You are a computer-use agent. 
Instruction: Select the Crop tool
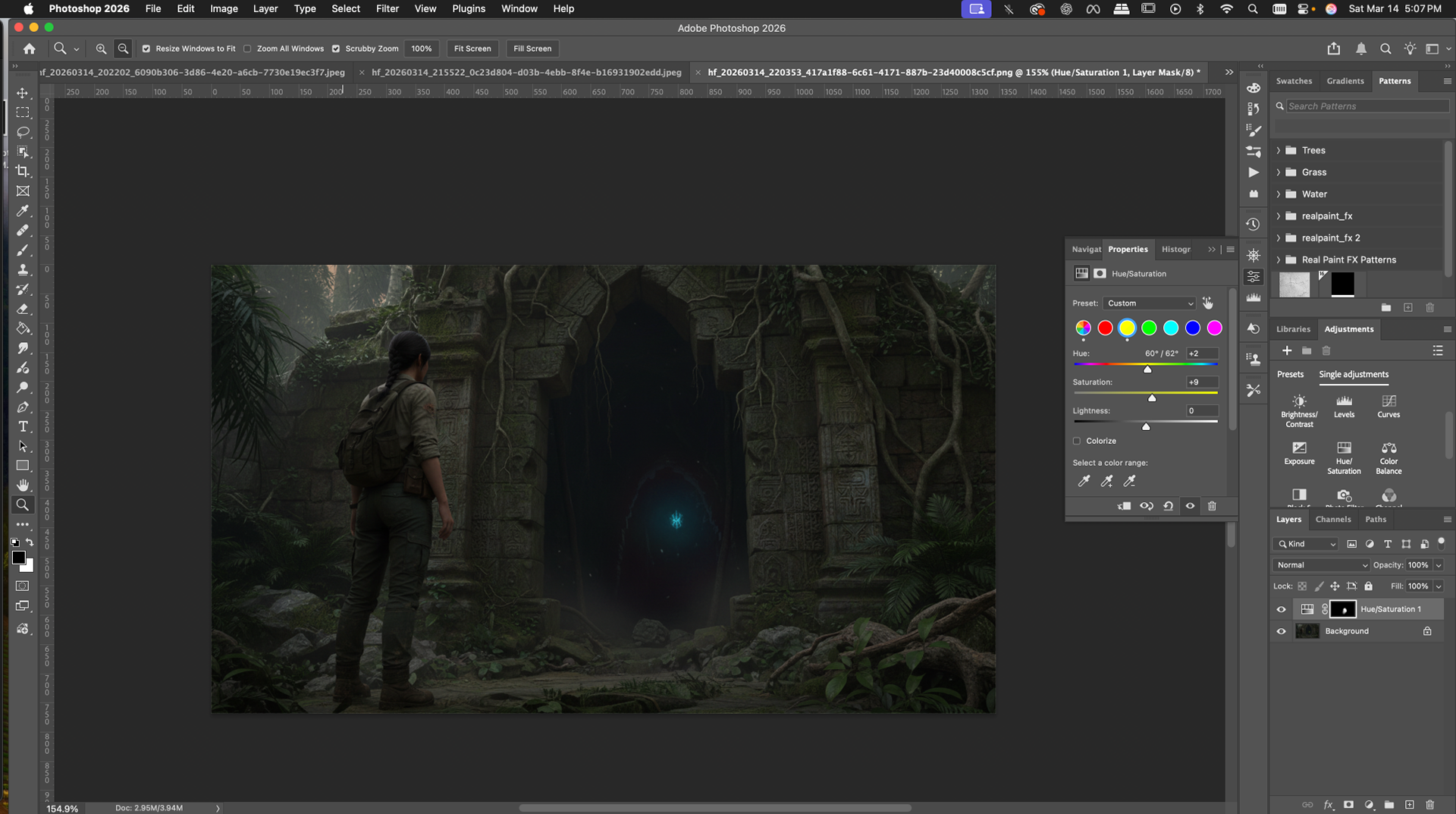tap(23, 171)
